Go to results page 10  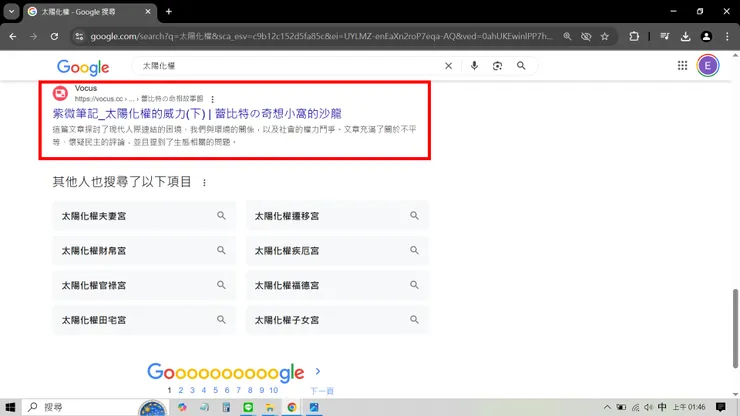click(x=274, y=390)
